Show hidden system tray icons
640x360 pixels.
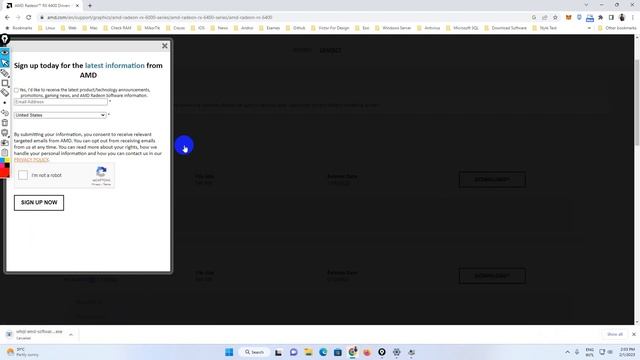[567, 352]
